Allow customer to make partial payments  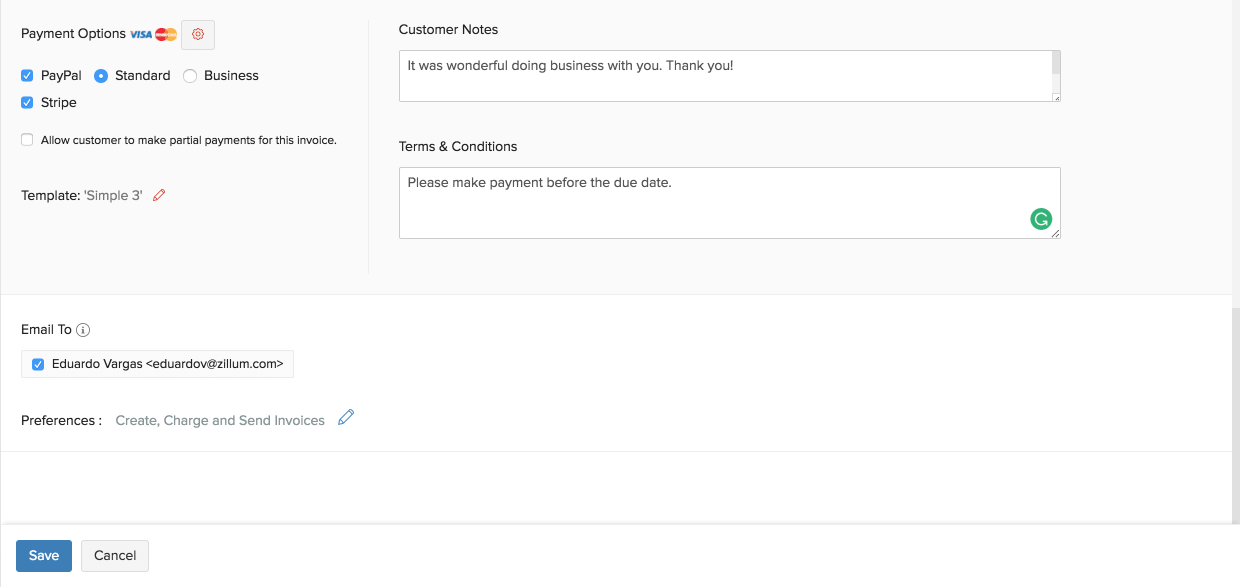(26, 139)
